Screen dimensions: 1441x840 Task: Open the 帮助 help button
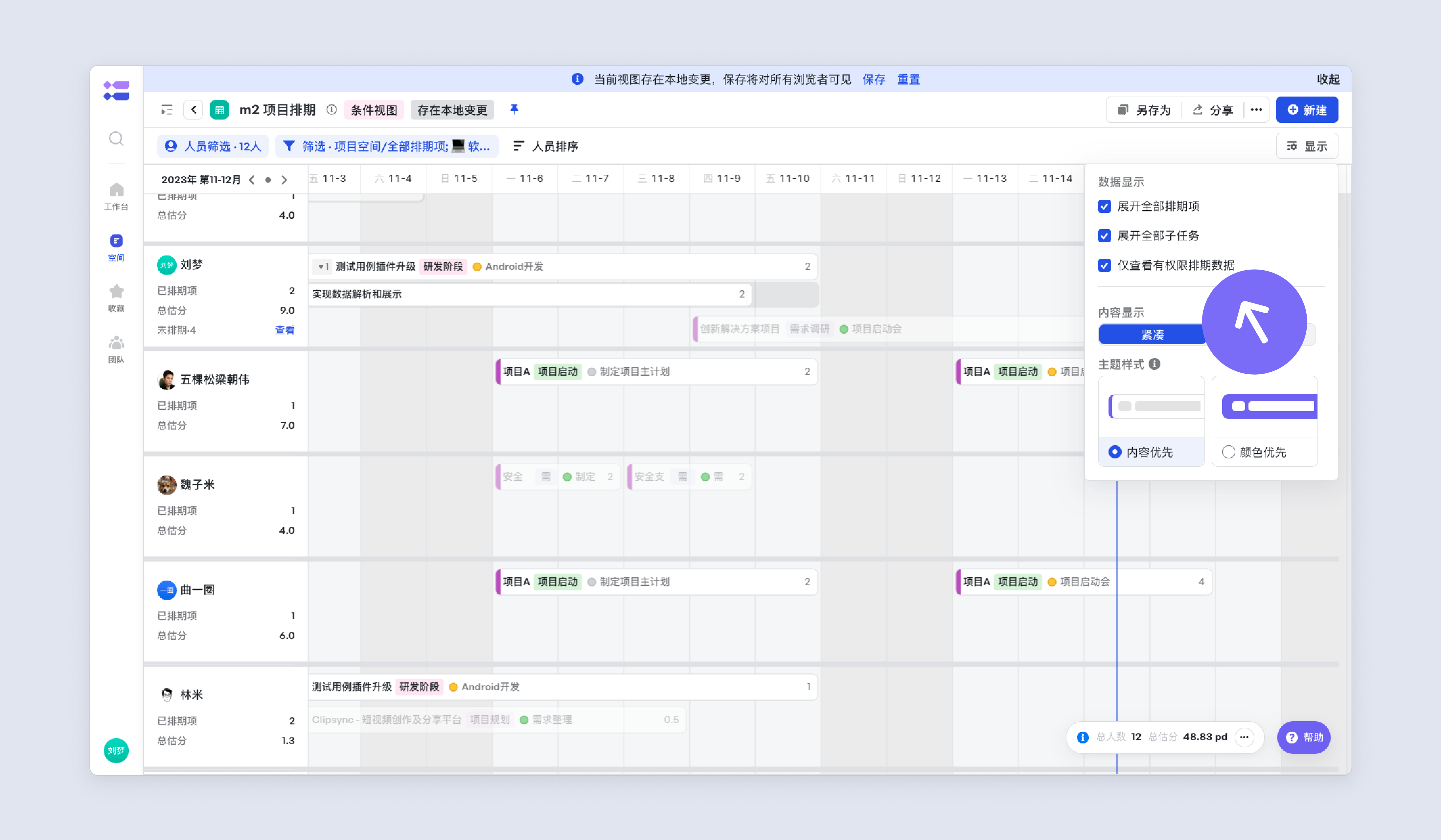coord(1304,737)
